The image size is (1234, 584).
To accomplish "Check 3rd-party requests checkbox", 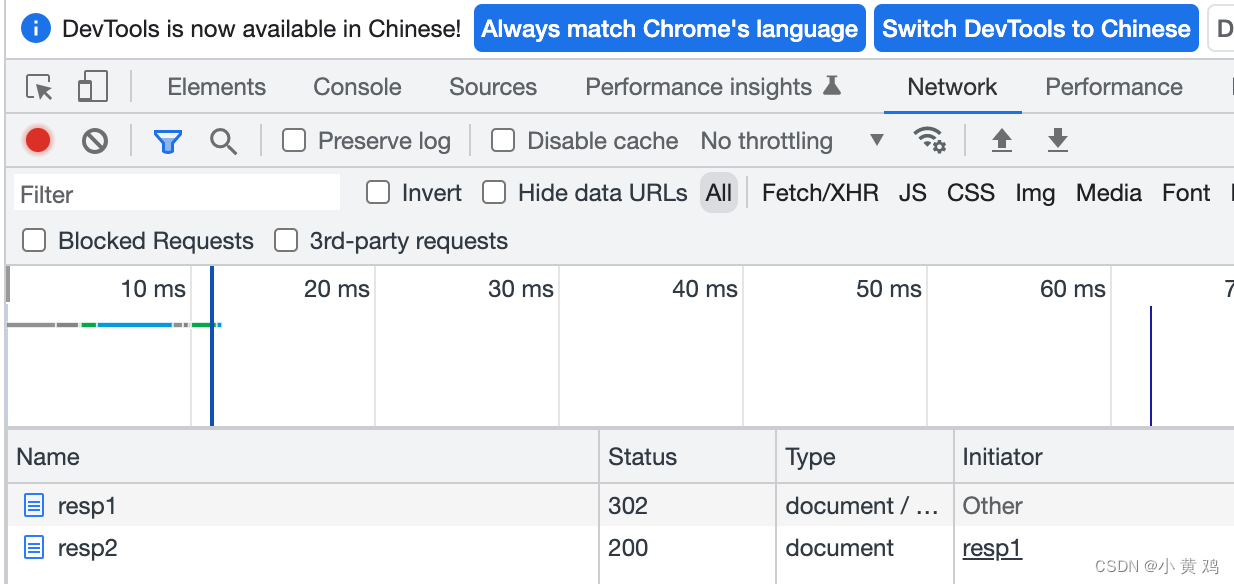I will [286, 240].
